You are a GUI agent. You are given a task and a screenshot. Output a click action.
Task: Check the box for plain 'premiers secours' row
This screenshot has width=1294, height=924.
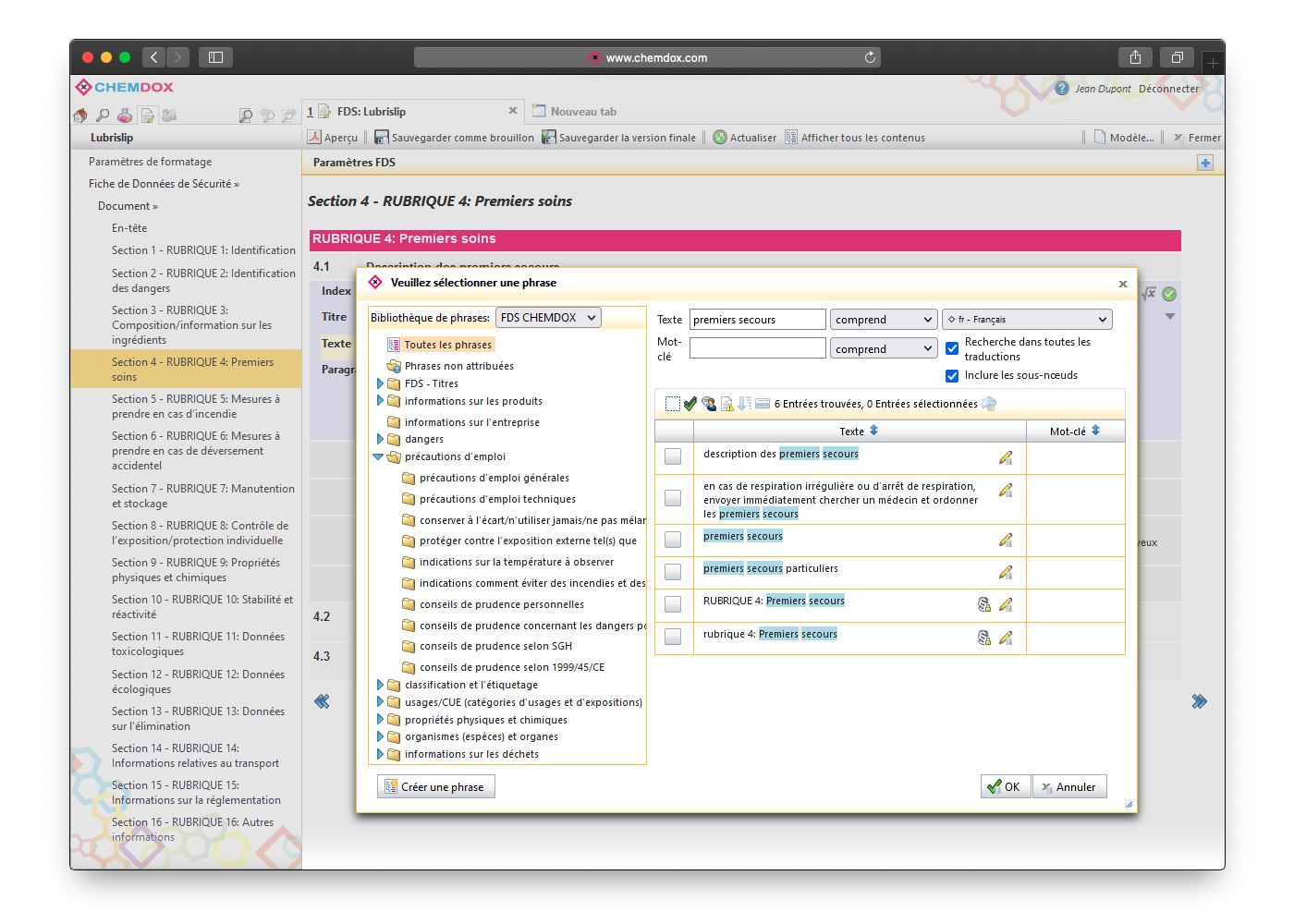pyautogui.click(x=673, y=539)
